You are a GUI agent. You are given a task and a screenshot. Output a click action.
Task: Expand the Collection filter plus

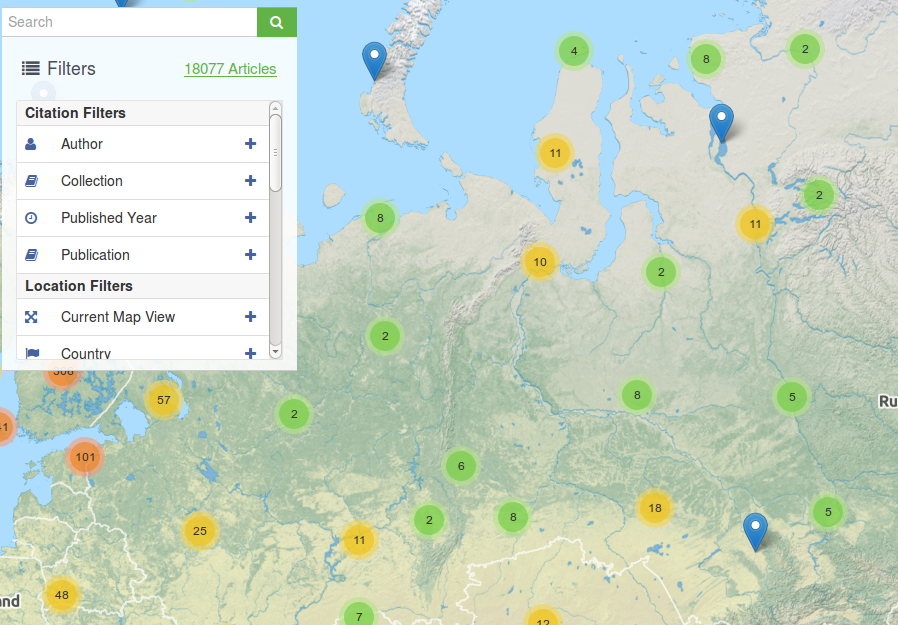coord(250,181)
